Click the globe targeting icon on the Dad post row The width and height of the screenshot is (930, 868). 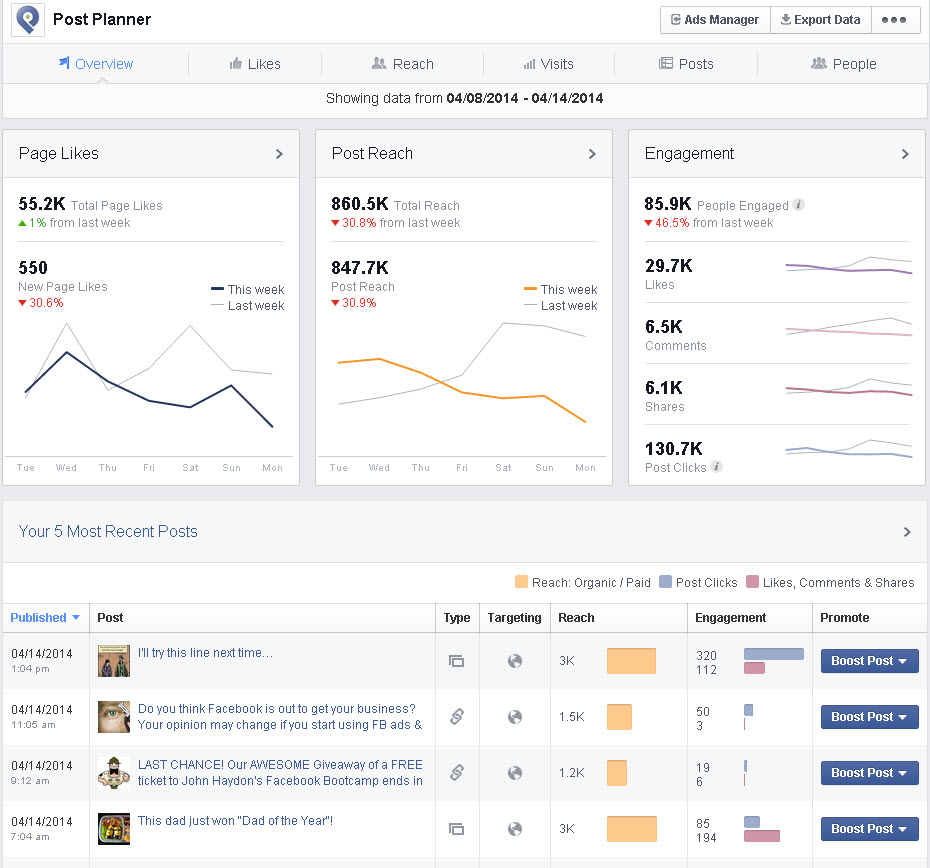(x=514, y=829)
